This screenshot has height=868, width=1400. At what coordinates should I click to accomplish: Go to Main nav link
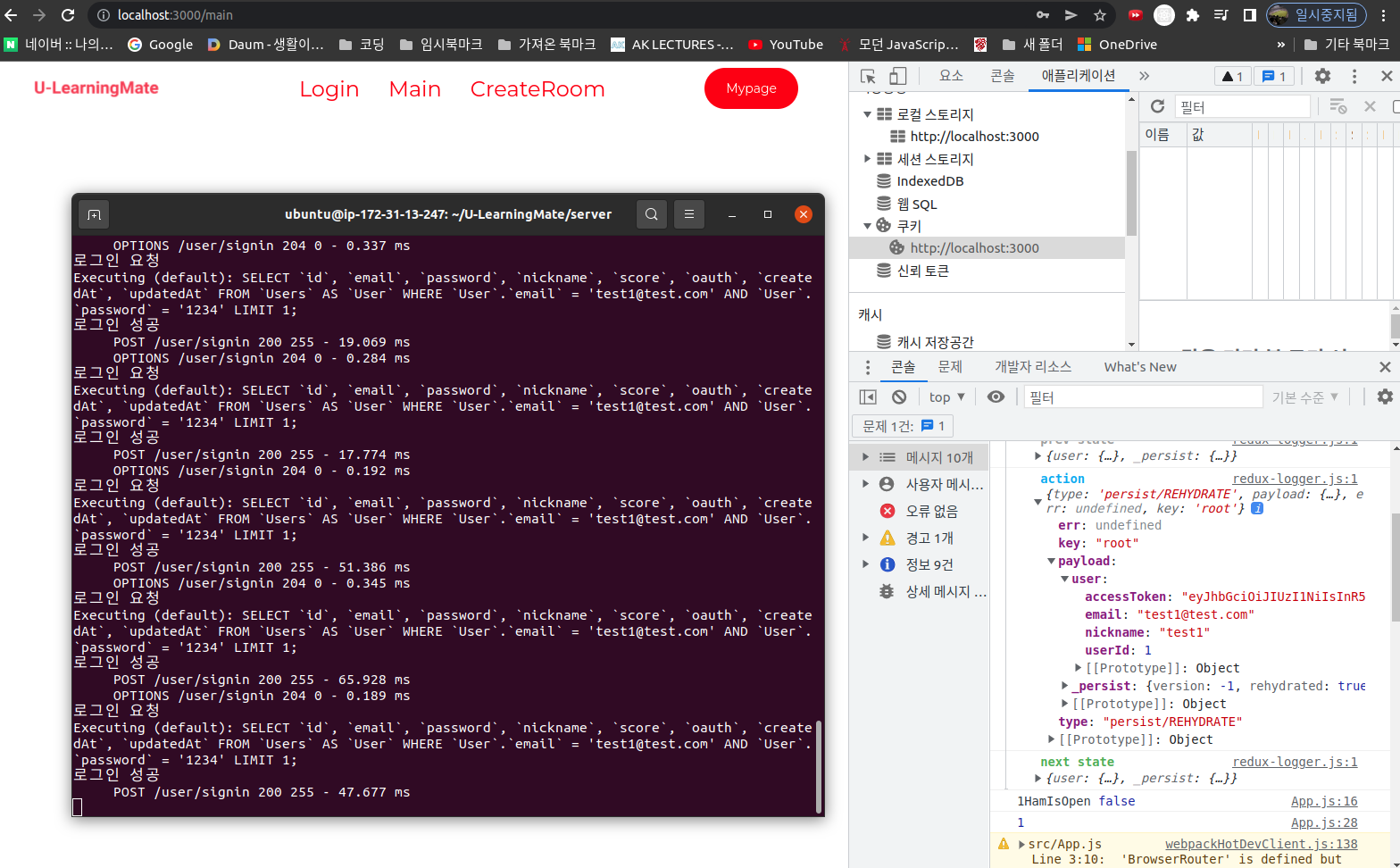pos(415,89)
